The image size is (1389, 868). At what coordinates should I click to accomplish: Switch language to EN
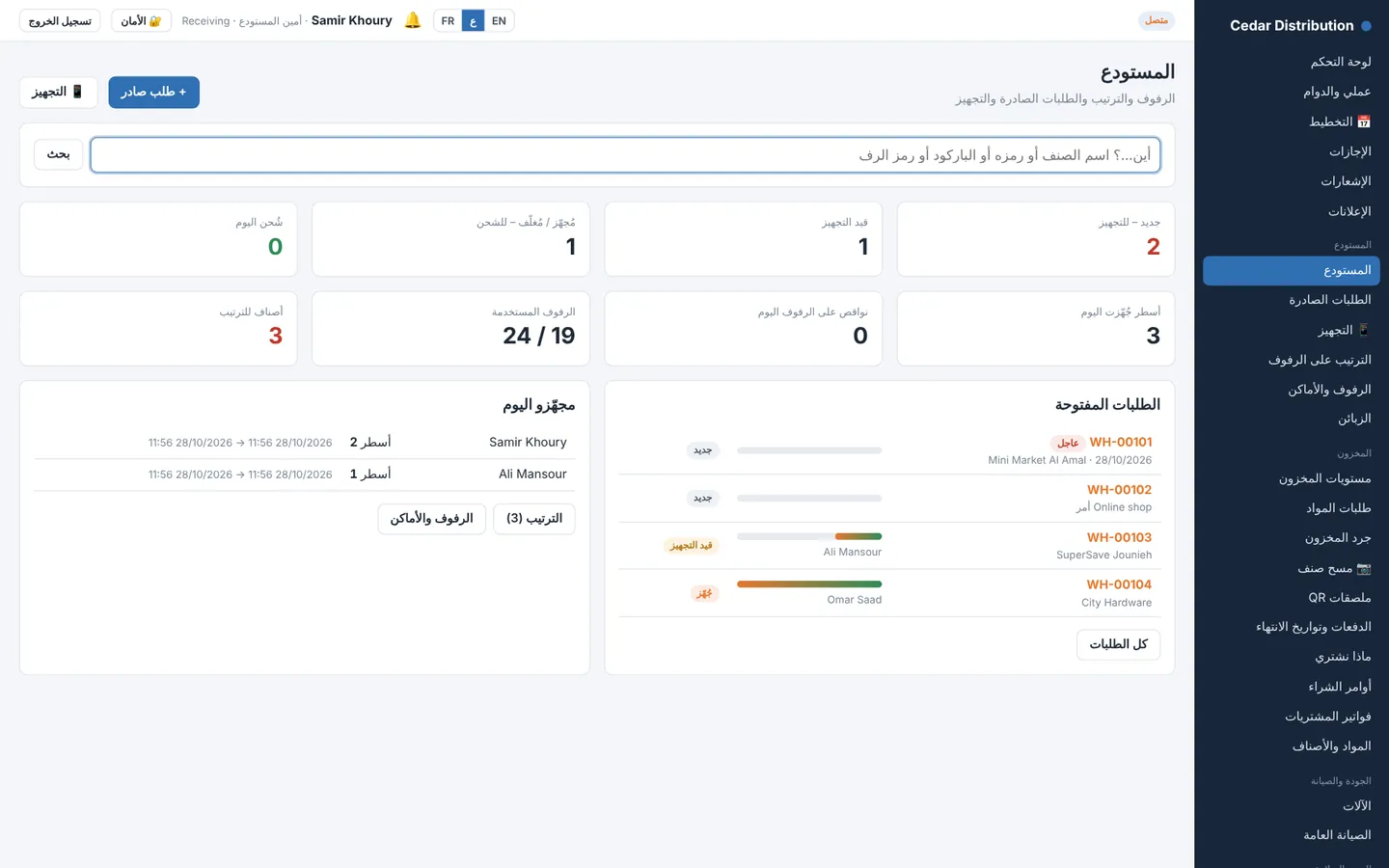pos(499,20)
